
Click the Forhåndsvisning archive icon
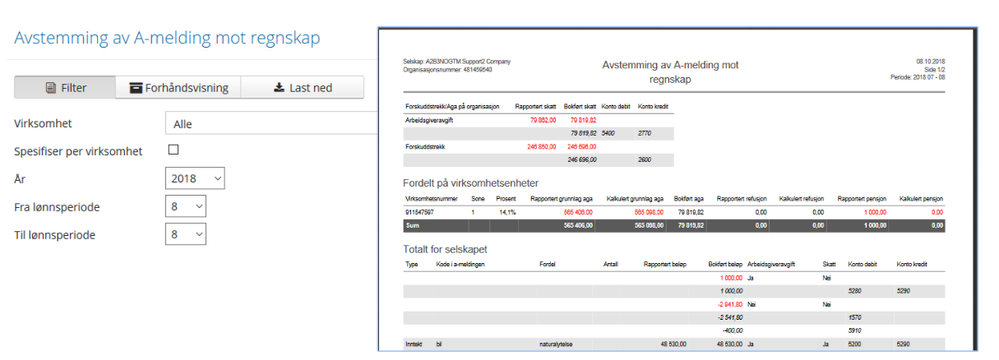(136, 88)
